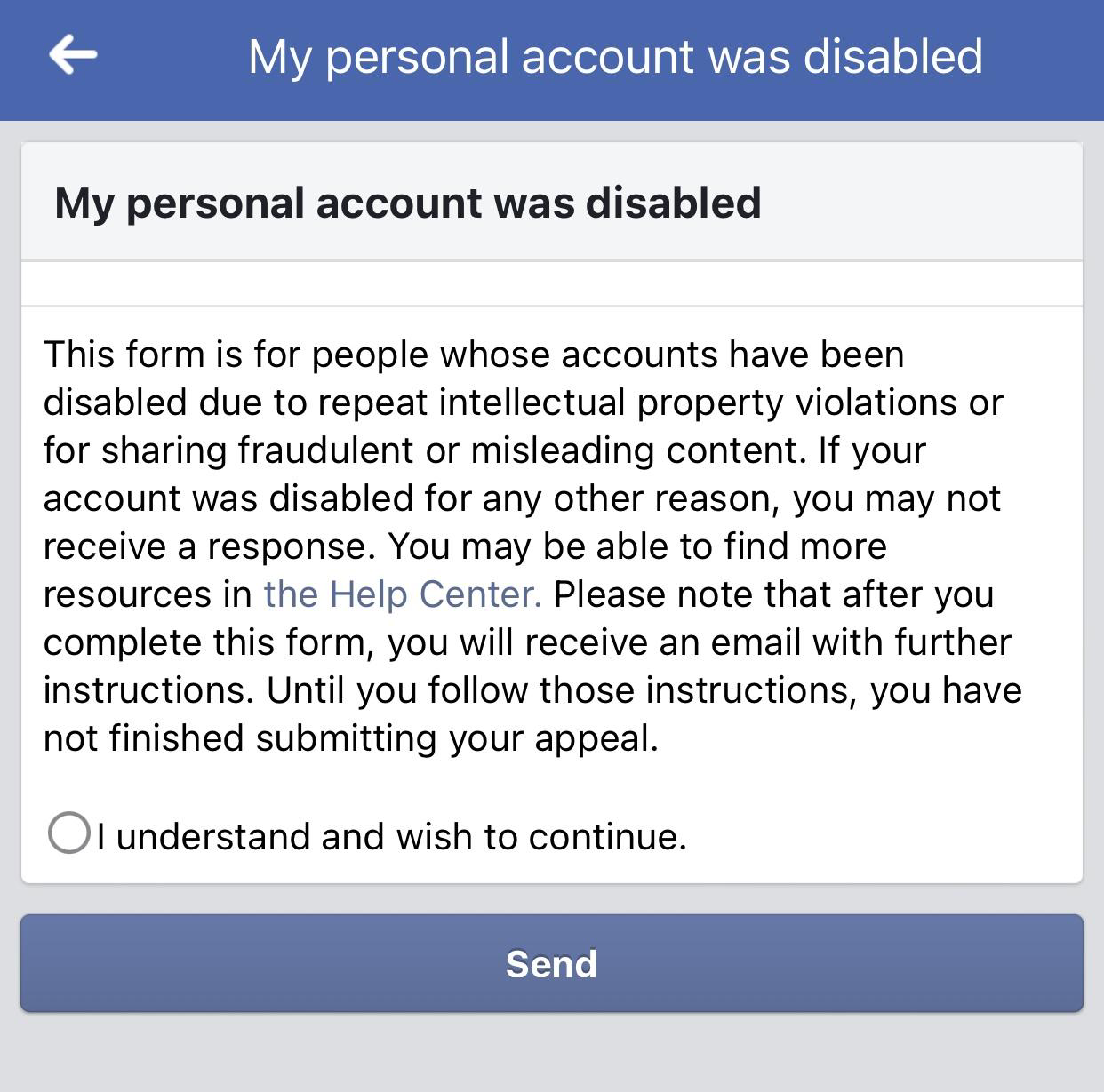Click the words 'account was disabled for any other reason'
This screenshot has height=1092, width=1104.
[411, 498]
